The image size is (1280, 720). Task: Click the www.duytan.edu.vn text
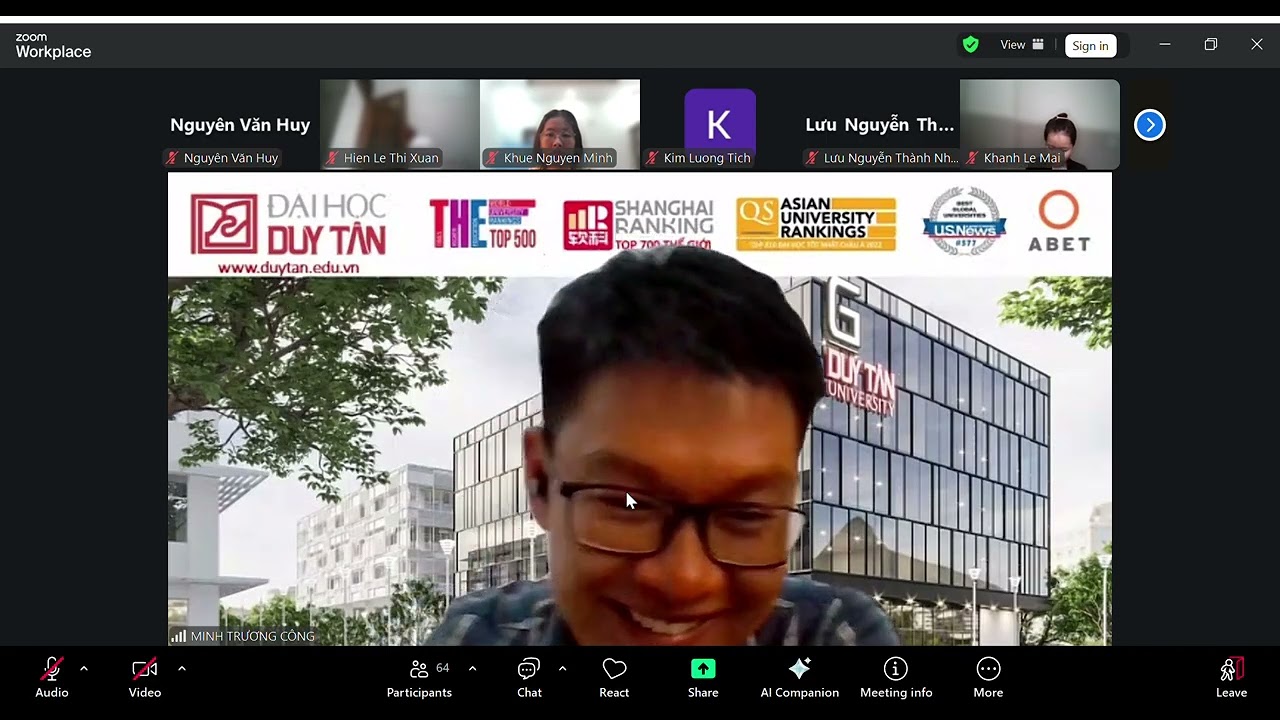288,268
